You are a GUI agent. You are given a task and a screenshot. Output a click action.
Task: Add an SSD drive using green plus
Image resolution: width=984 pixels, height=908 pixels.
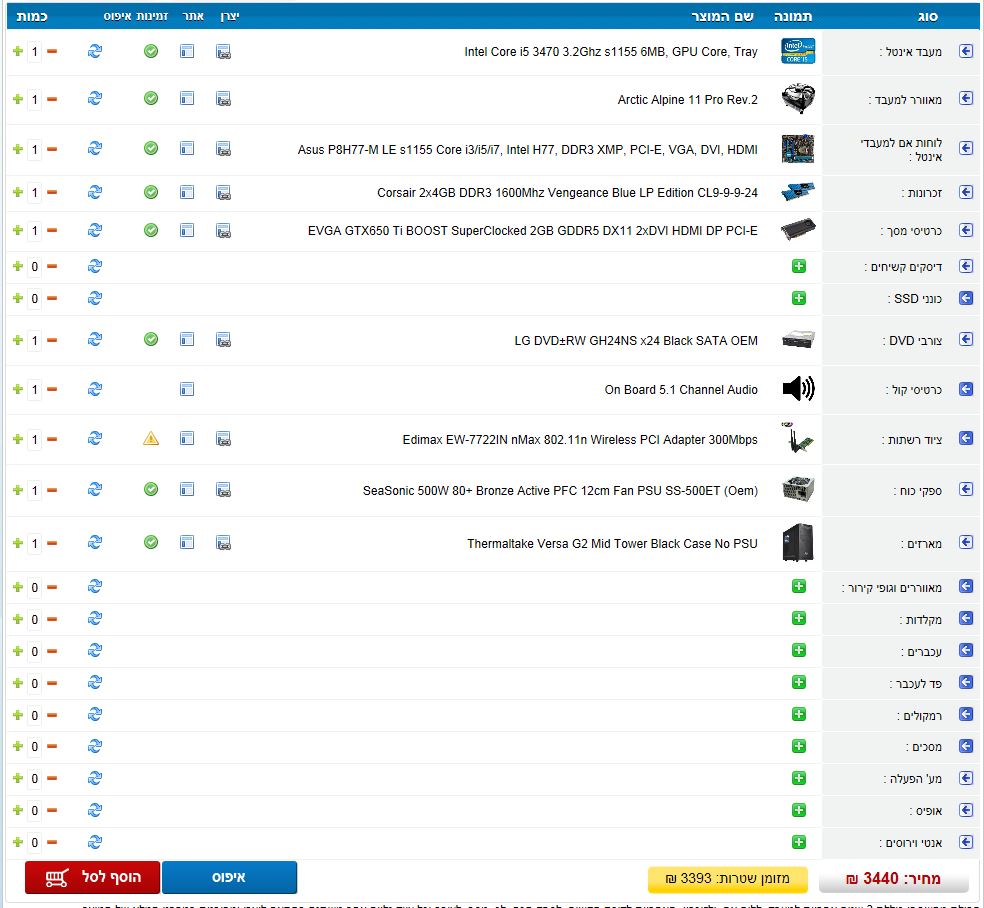[798, 298]
